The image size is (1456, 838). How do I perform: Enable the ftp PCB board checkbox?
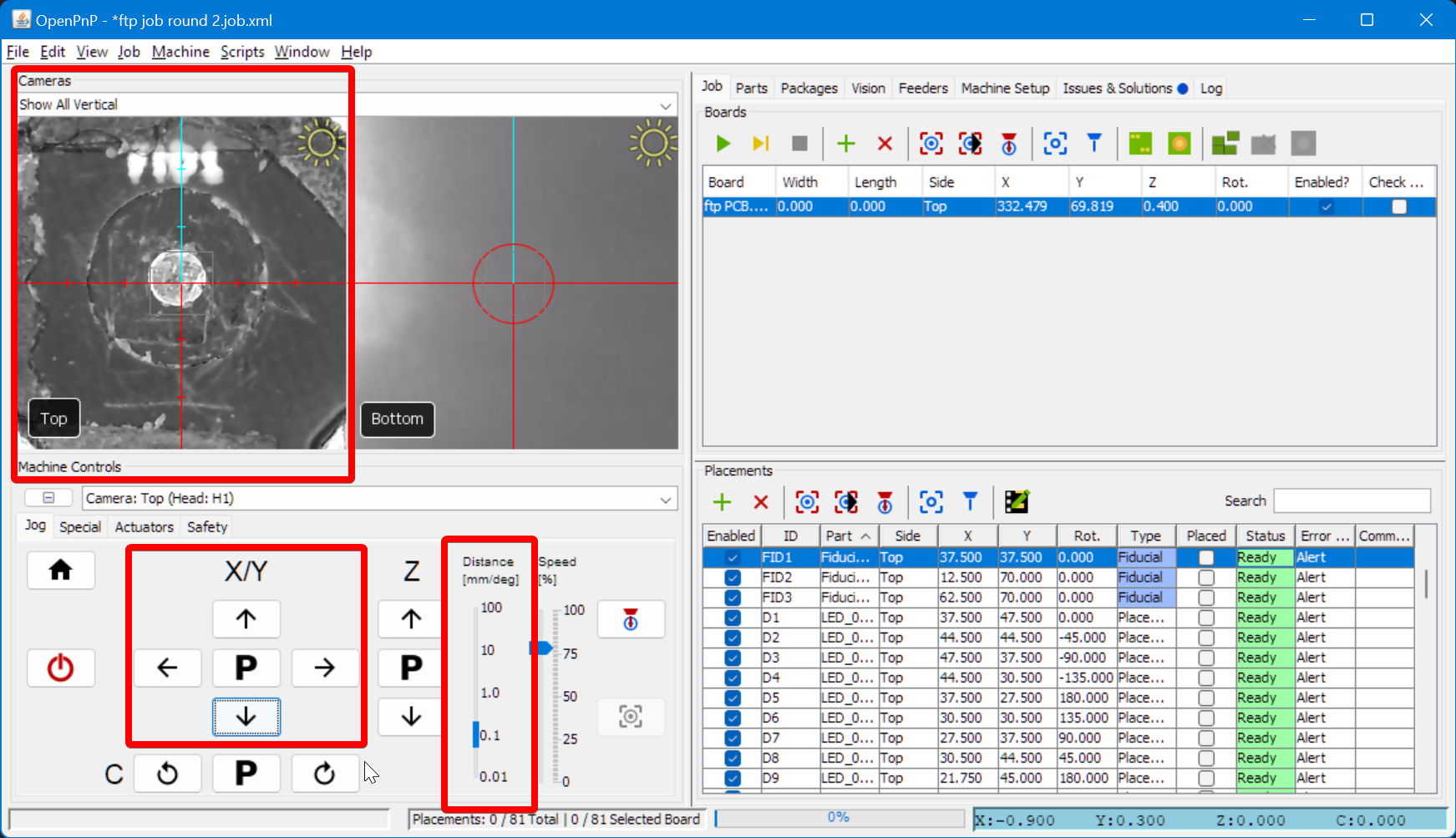[1326, 206]
